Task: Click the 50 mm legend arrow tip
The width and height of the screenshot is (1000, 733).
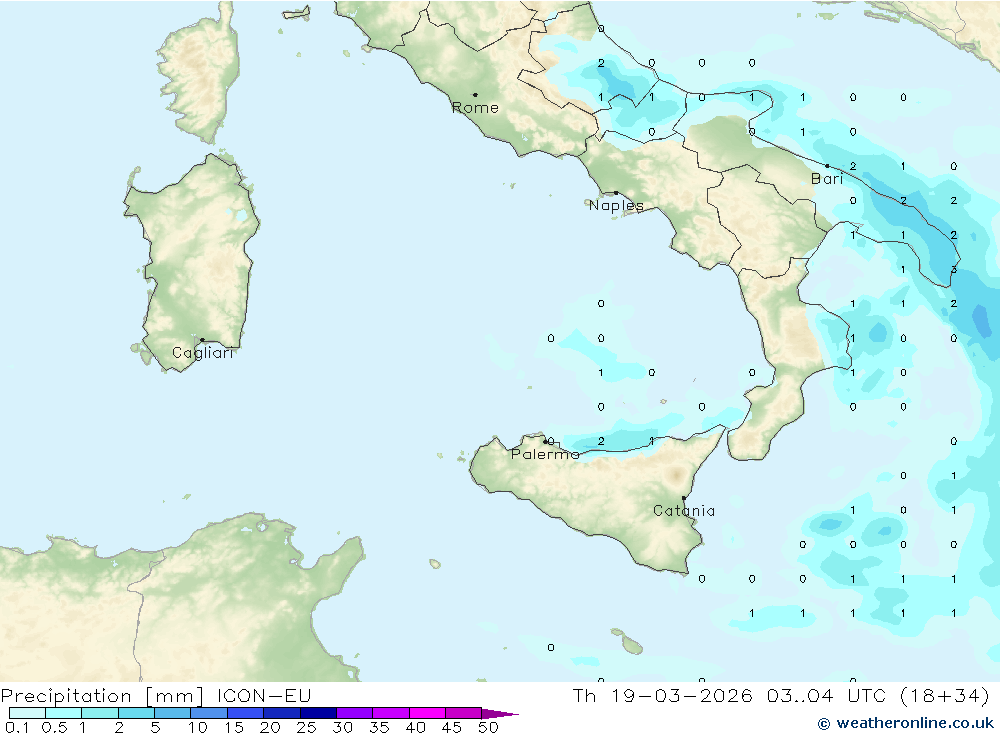Action: click(501, 714)
